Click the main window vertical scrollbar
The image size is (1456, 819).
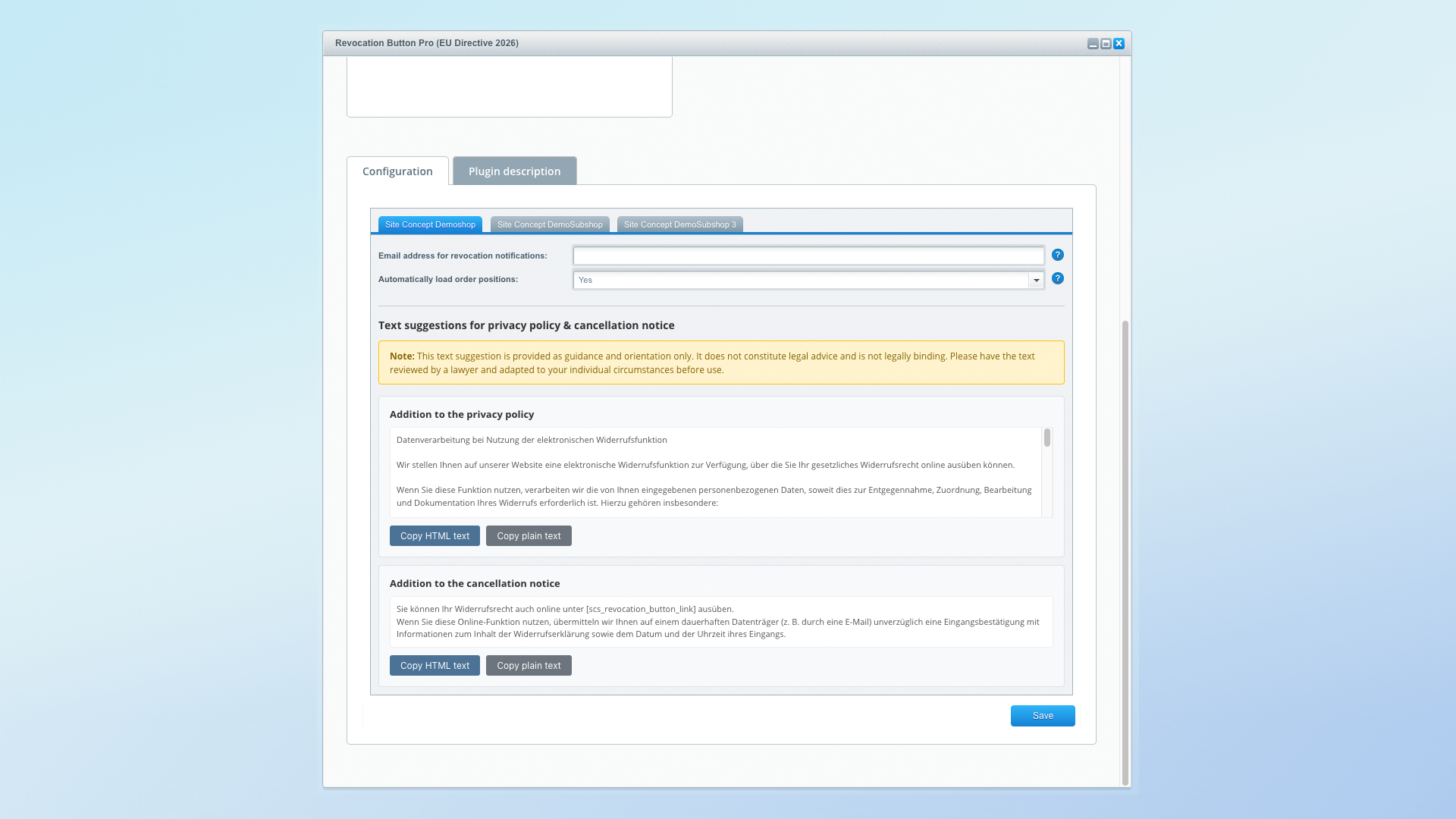[x=1125, y=554]
